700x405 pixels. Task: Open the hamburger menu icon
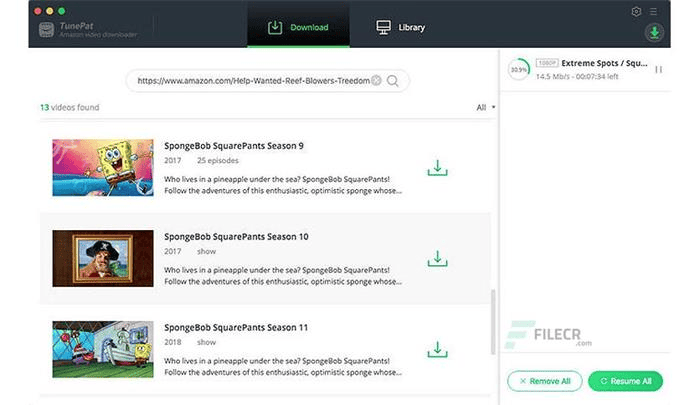click(x=653, y=12)
